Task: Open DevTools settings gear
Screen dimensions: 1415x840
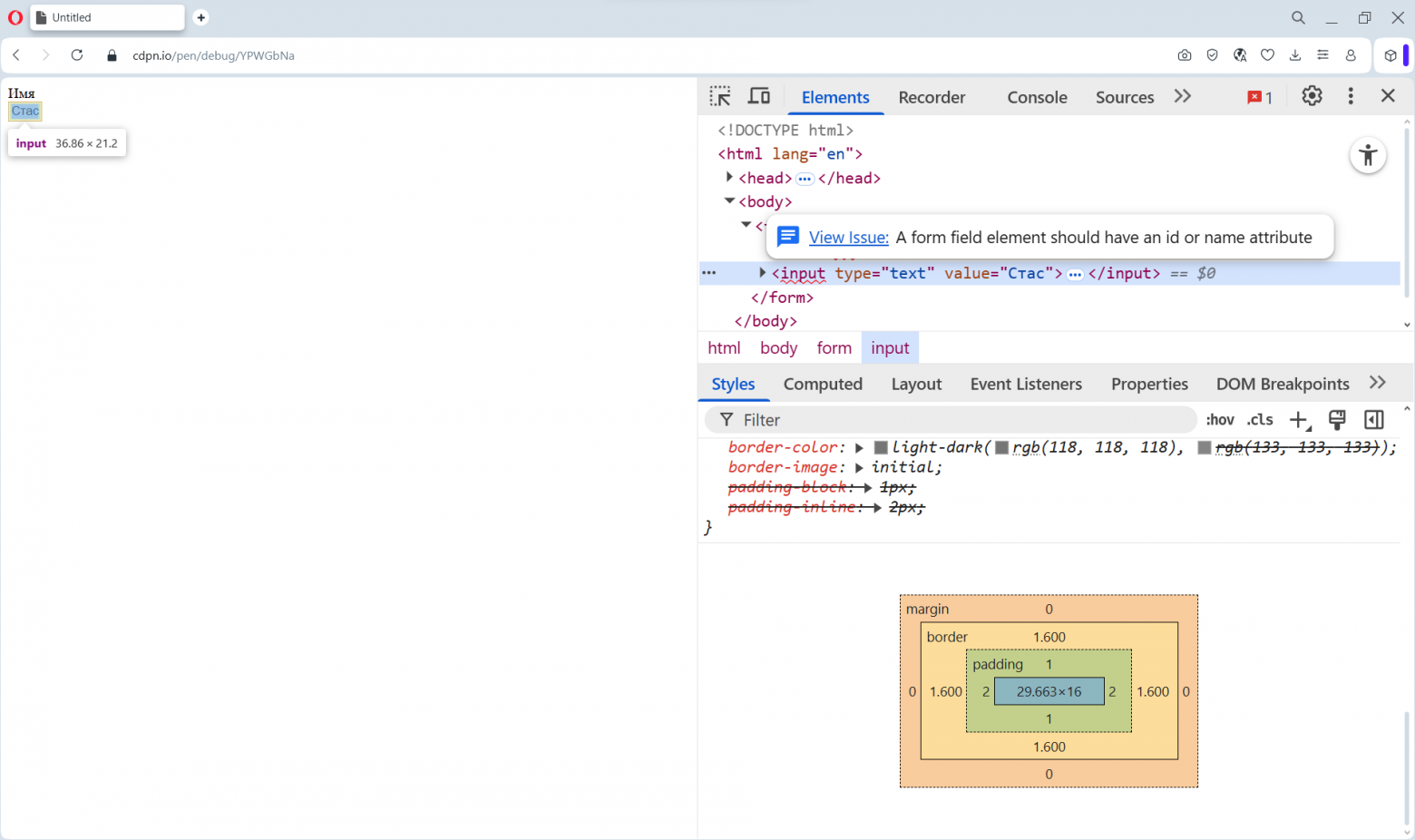Action: (1312, 96)
